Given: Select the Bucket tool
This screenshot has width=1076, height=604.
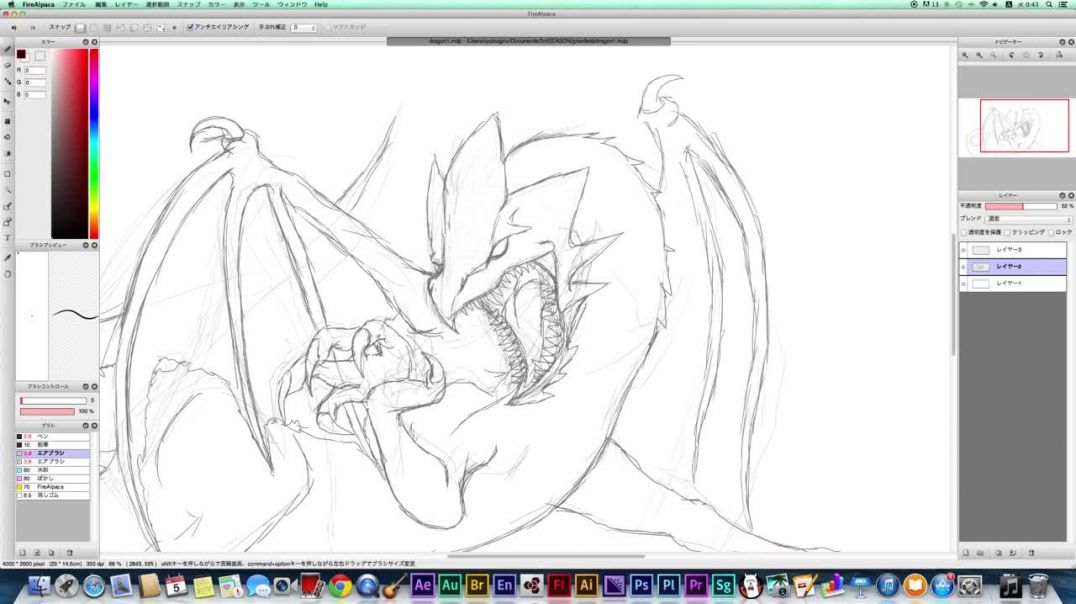Looking at the screenshot, I should tap(8, 137).
